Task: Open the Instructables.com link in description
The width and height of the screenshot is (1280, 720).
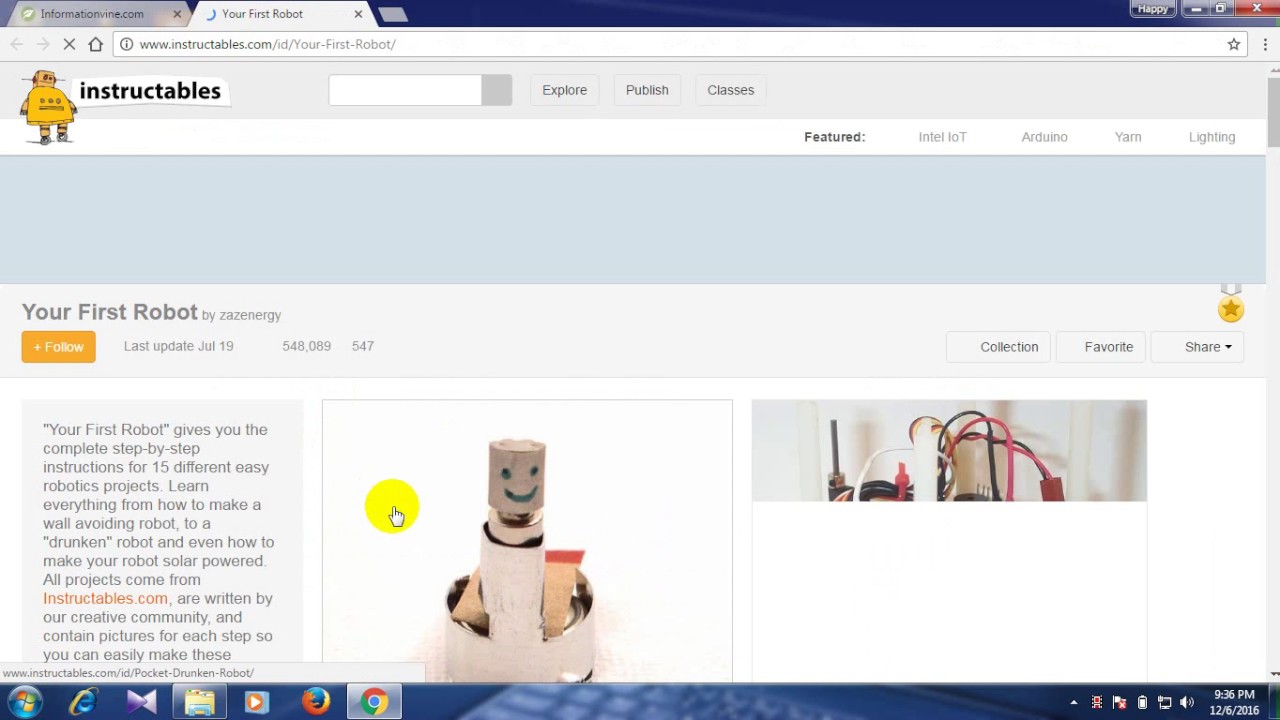Action: pyautogui.click(x=105, y=598)
